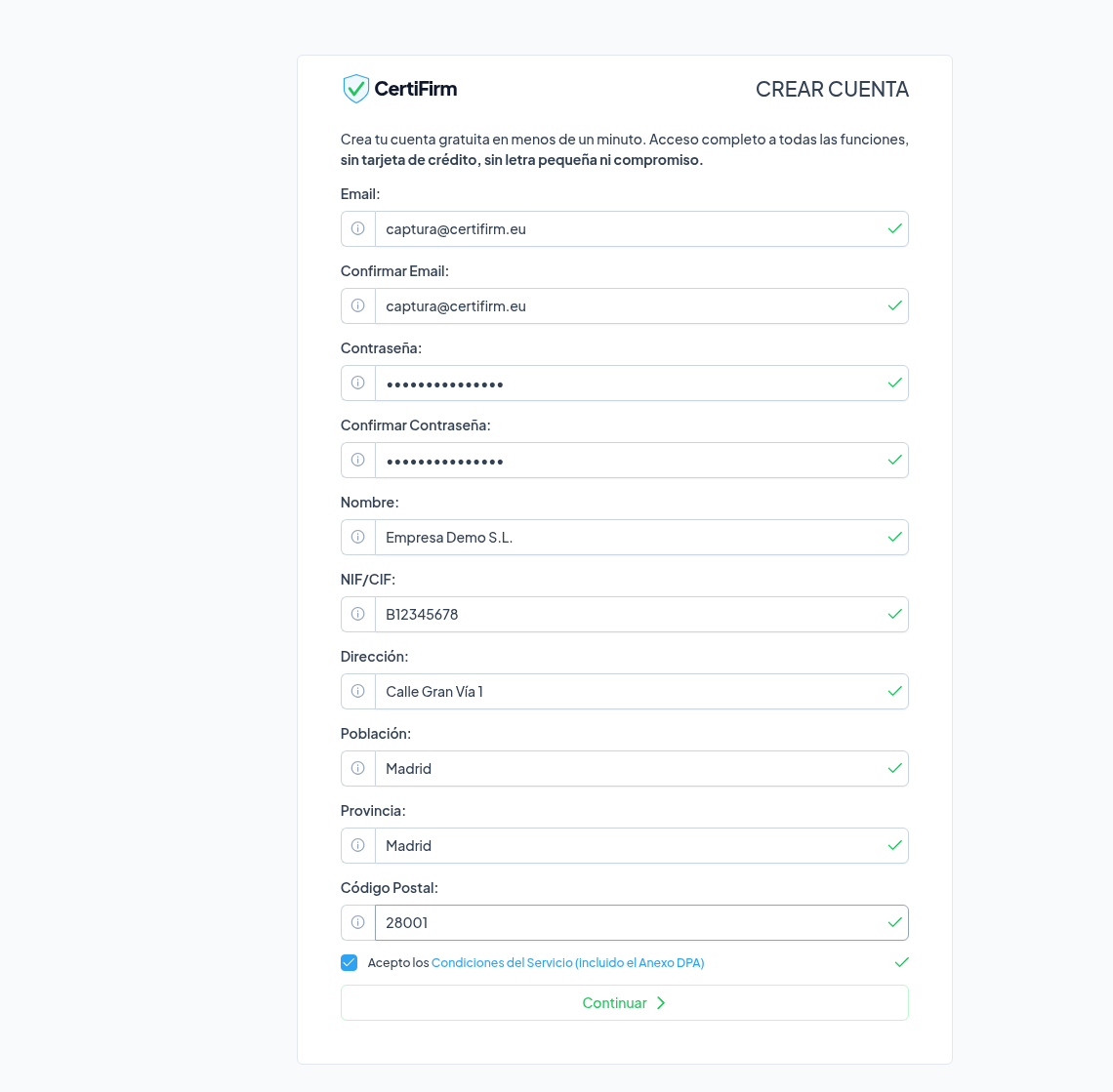Focus the Dirección address field
The height and width of the screenshot is (1092, 1113).
tap(630, 691)
